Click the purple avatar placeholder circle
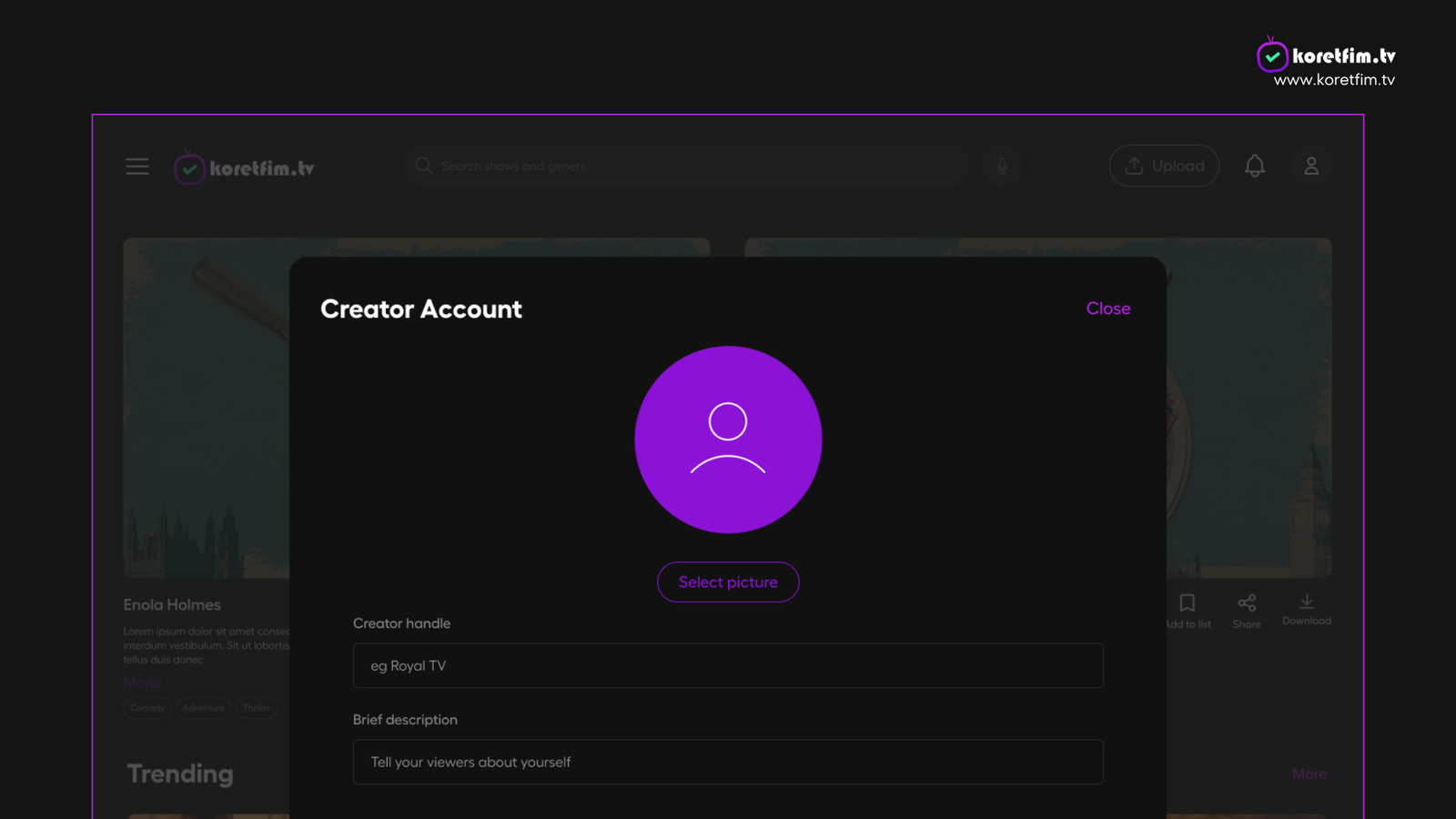Screen dimensions: 1456x819 [x=728, y=440]
